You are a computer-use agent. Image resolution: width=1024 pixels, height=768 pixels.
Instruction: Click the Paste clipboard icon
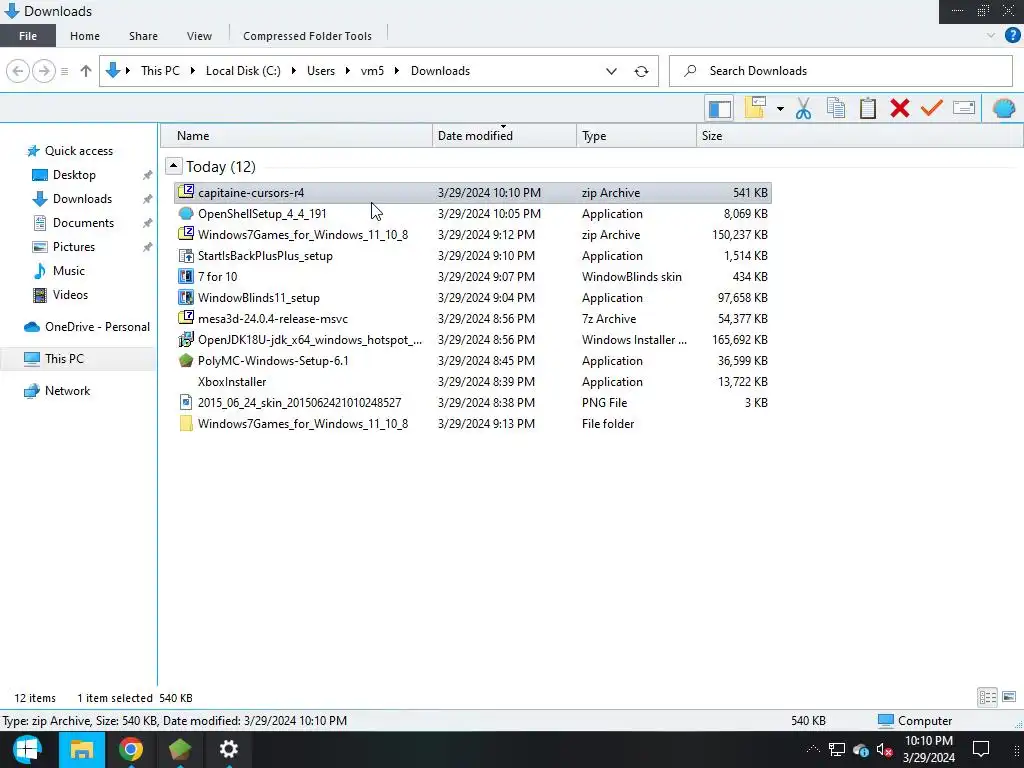tap(868, 108)
